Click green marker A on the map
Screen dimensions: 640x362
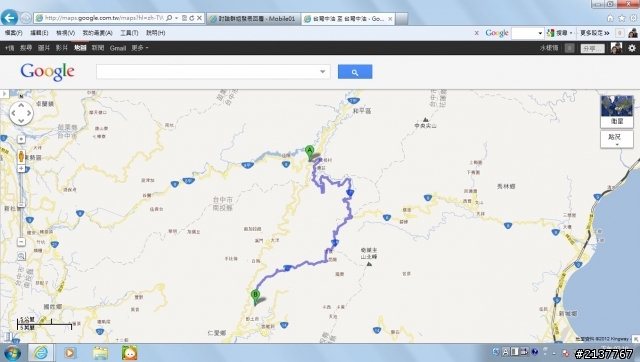tap(310, 153)
